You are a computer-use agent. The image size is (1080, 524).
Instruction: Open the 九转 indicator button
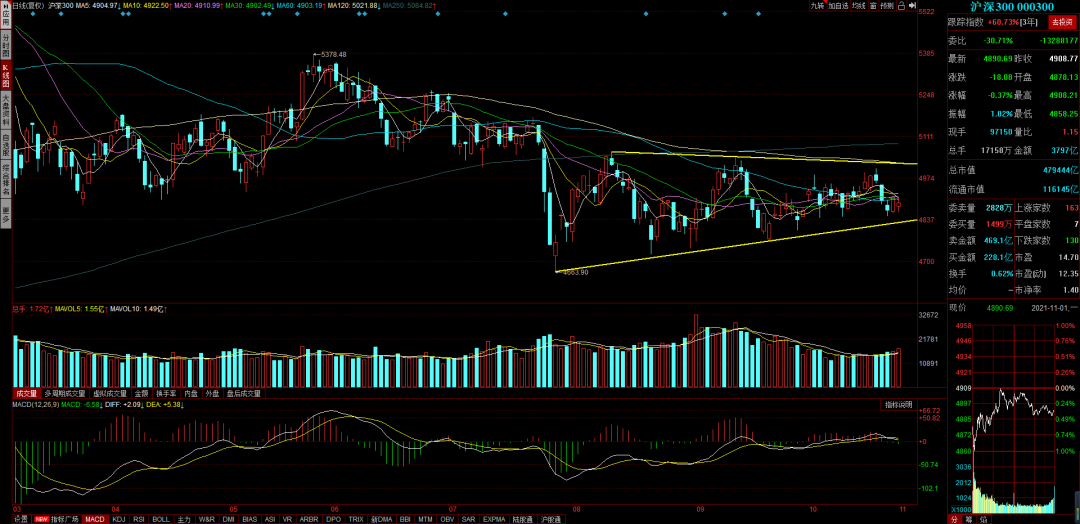click(818, 6)
